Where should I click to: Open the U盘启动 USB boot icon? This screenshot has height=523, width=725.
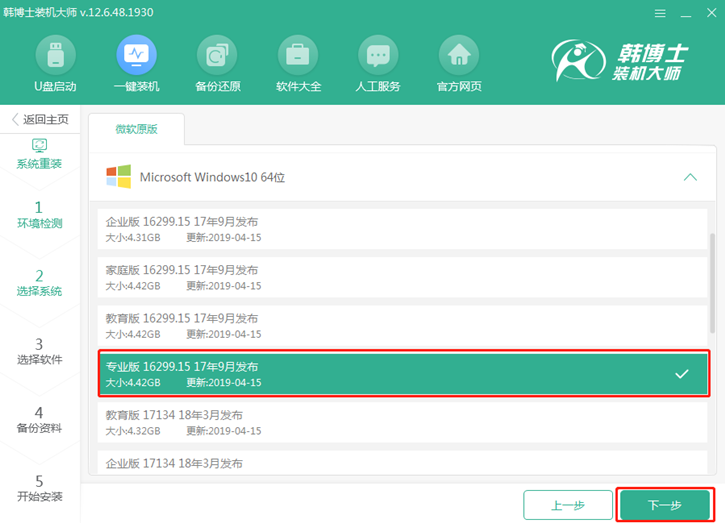(55, 56)
